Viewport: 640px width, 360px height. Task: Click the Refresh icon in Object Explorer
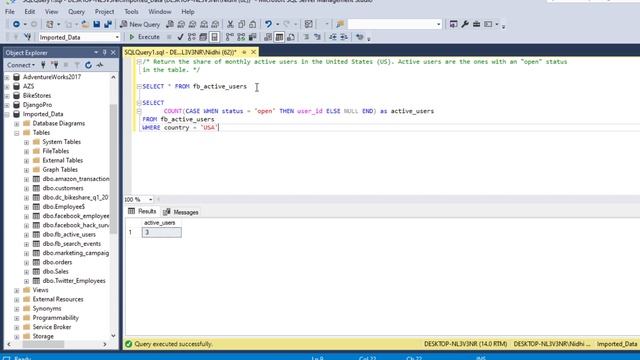pyautogui.click(x=88, y=65)
